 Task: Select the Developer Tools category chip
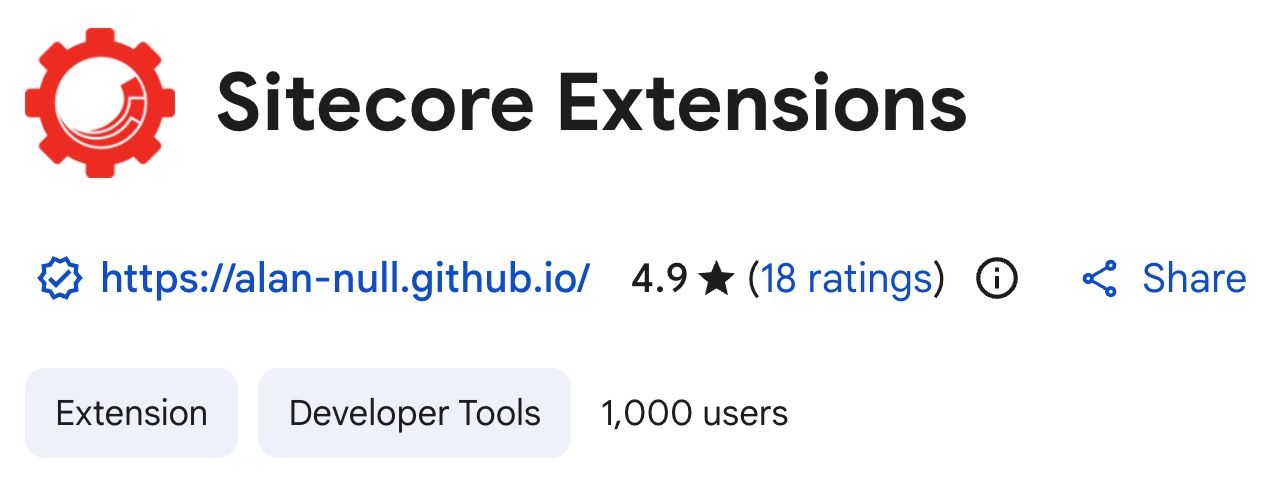click(x=414, y=413)
